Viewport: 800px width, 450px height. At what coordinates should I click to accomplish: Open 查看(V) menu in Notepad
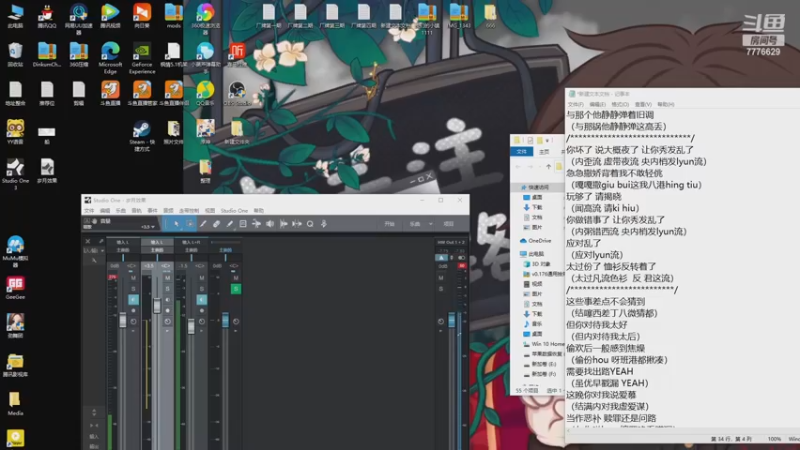pos(643,105)
